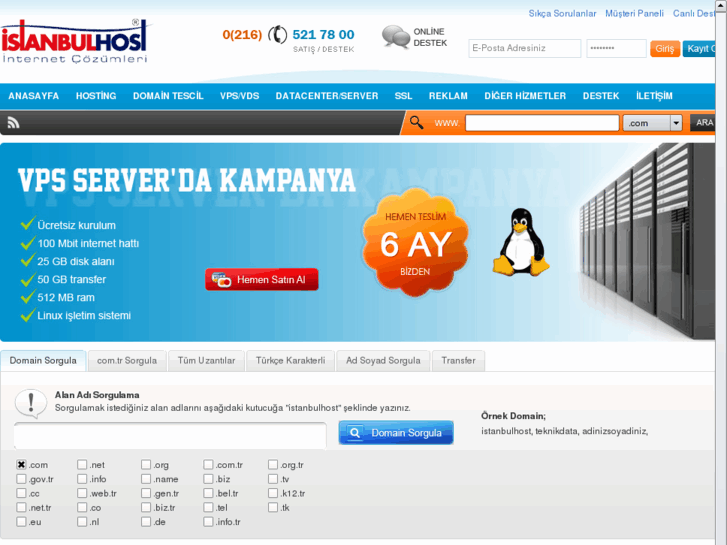
Task: Check the .eu extension checkbox
Action: (21, 522)
